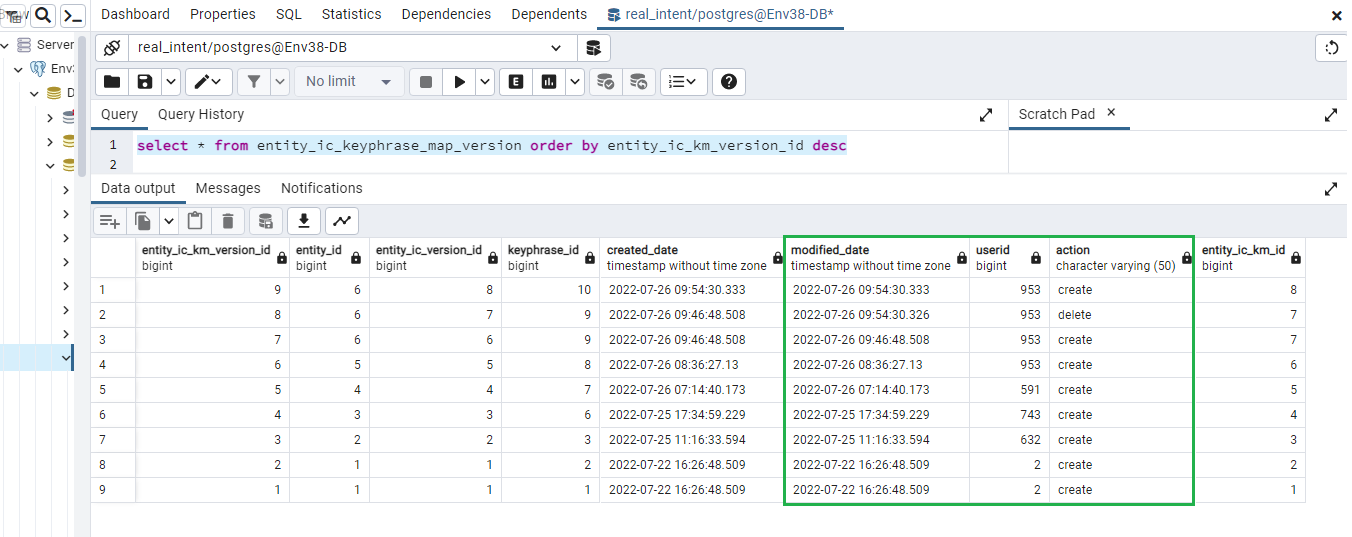Save the query using the floppy disk icon
Screen dimensions: 1352x537
(x=145, y=82)
